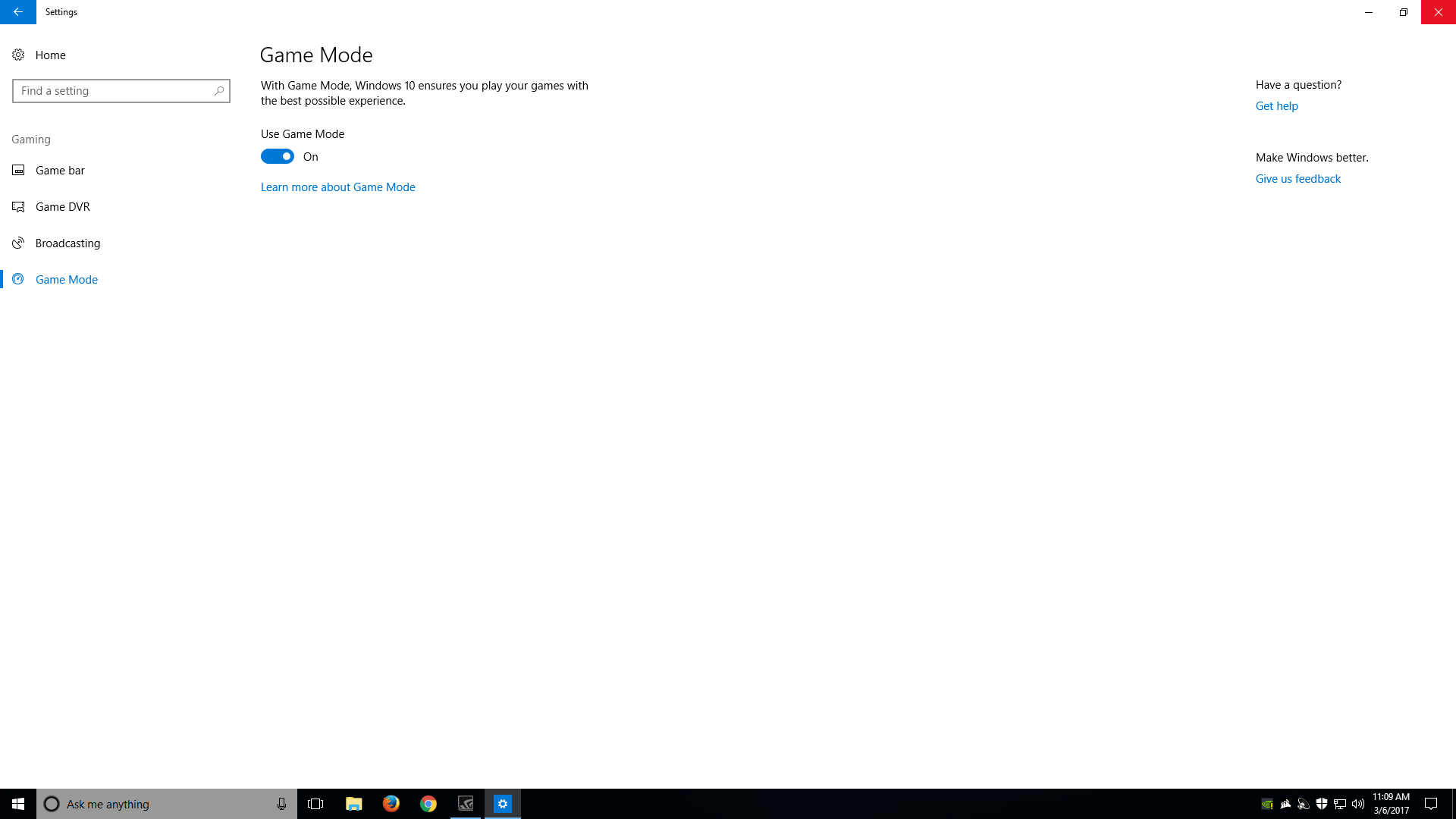Go back to the Home settings page
Image resolution: width=1456 pixels, height=819 pixels.
coord(50,55)
